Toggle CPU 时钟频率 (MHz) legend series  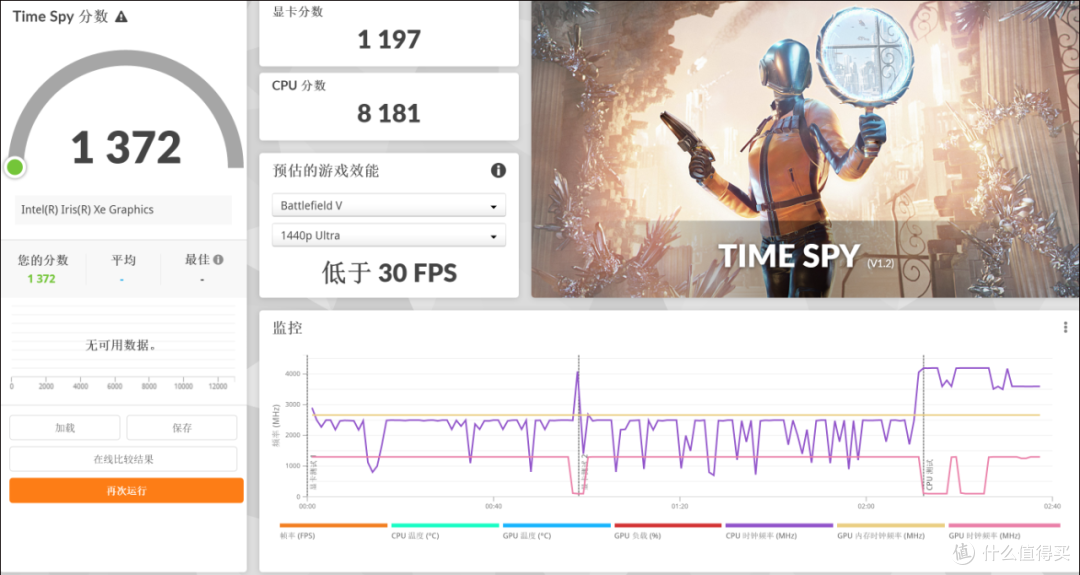761,536
